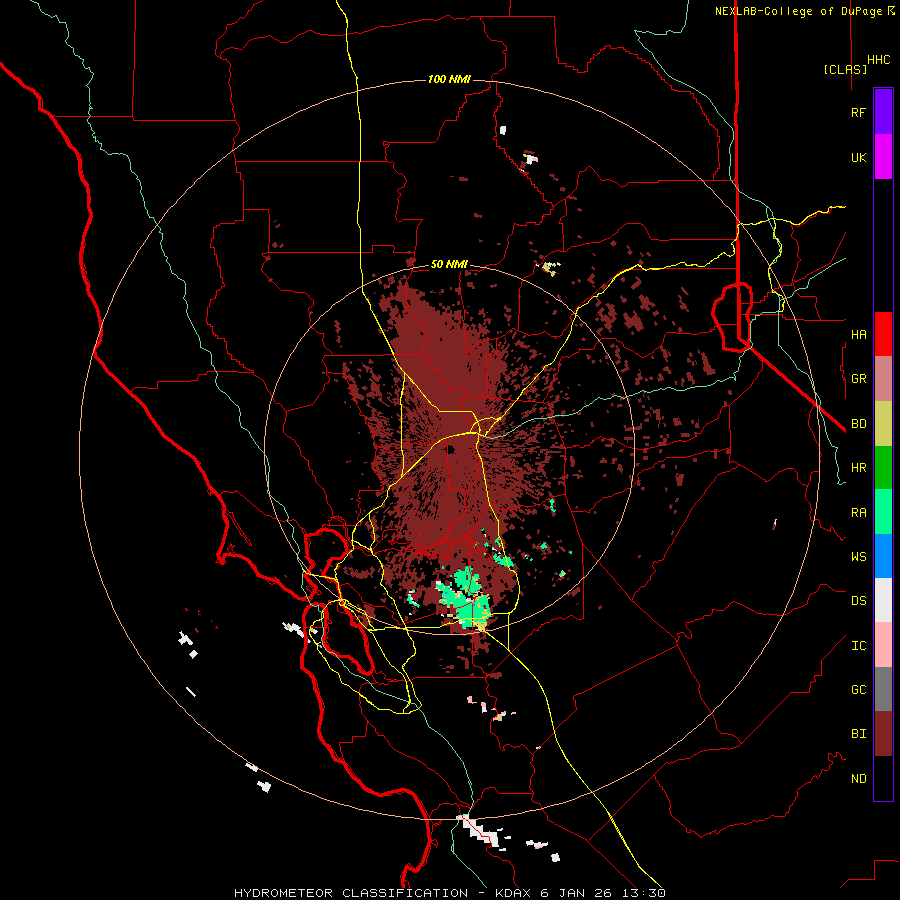Image resolution: width=900 pixels, height=900 pixels.
Task: Click the HA red legend swatch
Action: [x=883, y=334]
